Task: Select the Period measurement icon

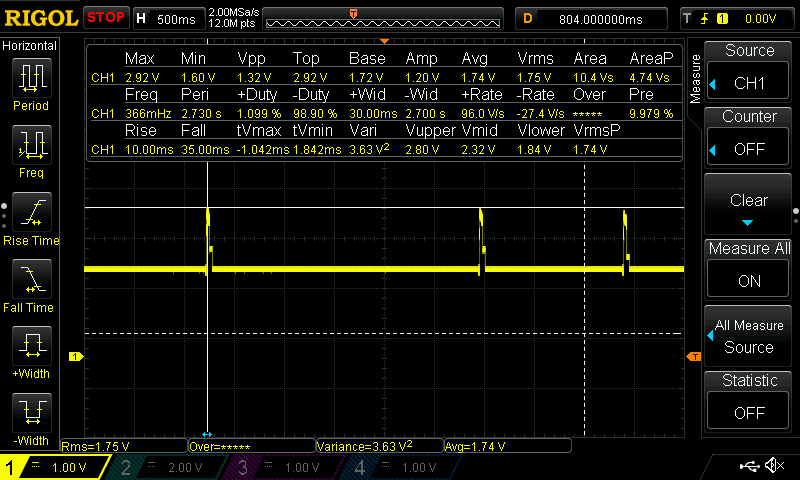Action: pos(32,78)
